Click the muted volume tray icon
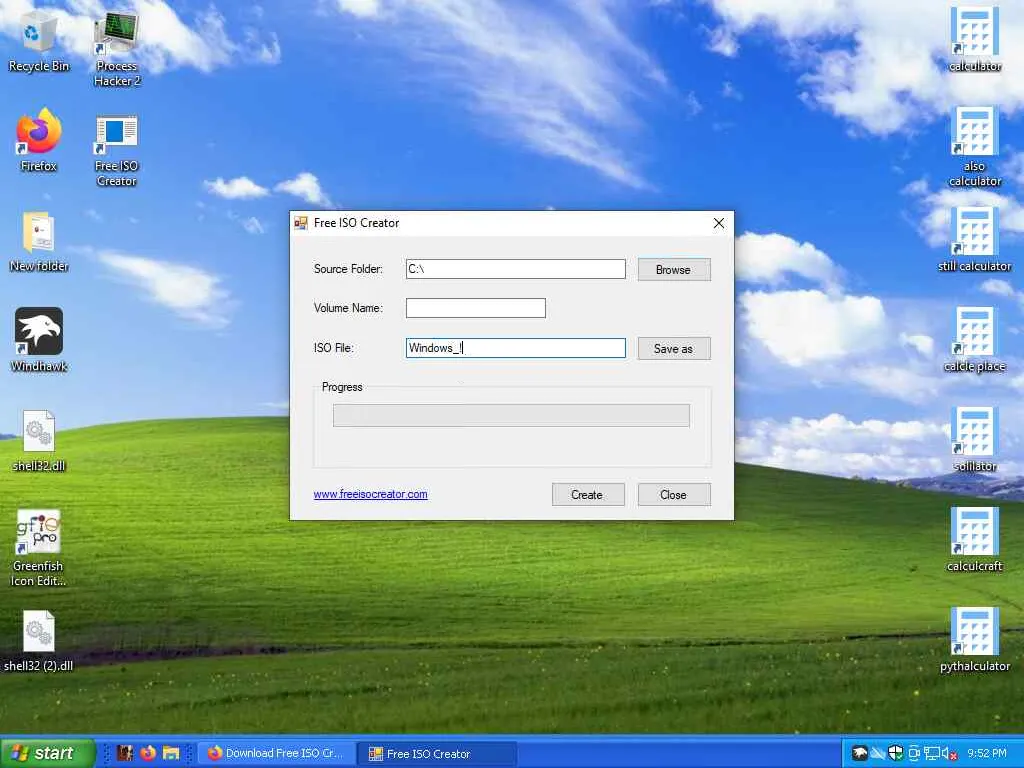Image resolution: width=1024 pixels, height=768 pixels. tap(950, 753)
